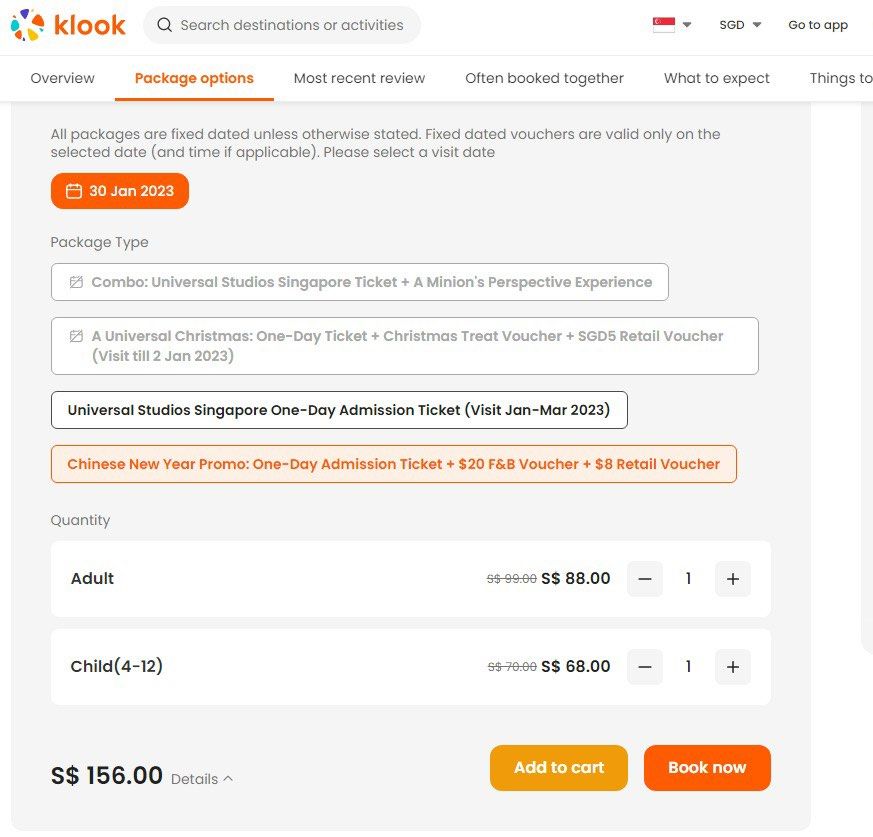Click the Add to cart button

pos(559,768)
